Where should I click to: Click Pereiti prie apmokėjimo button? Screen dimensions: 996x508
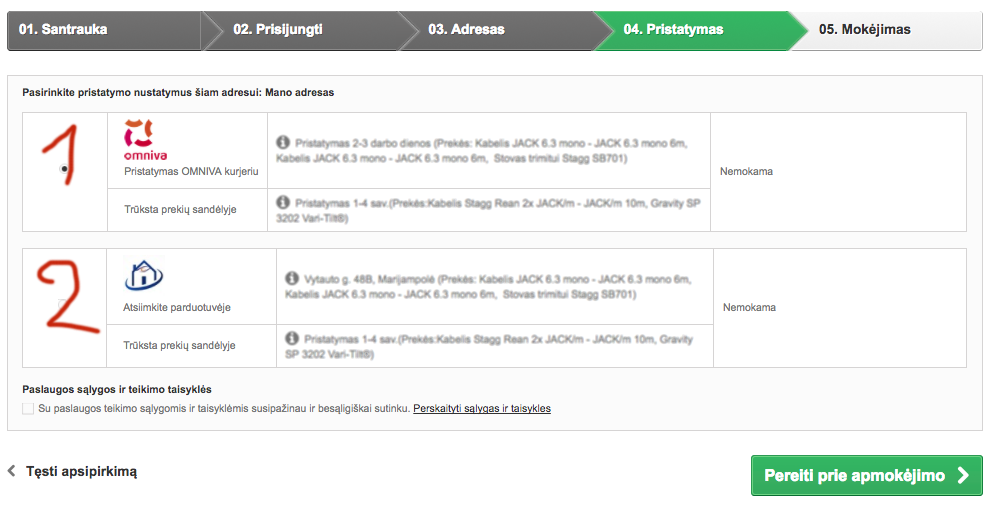[866, 475]
